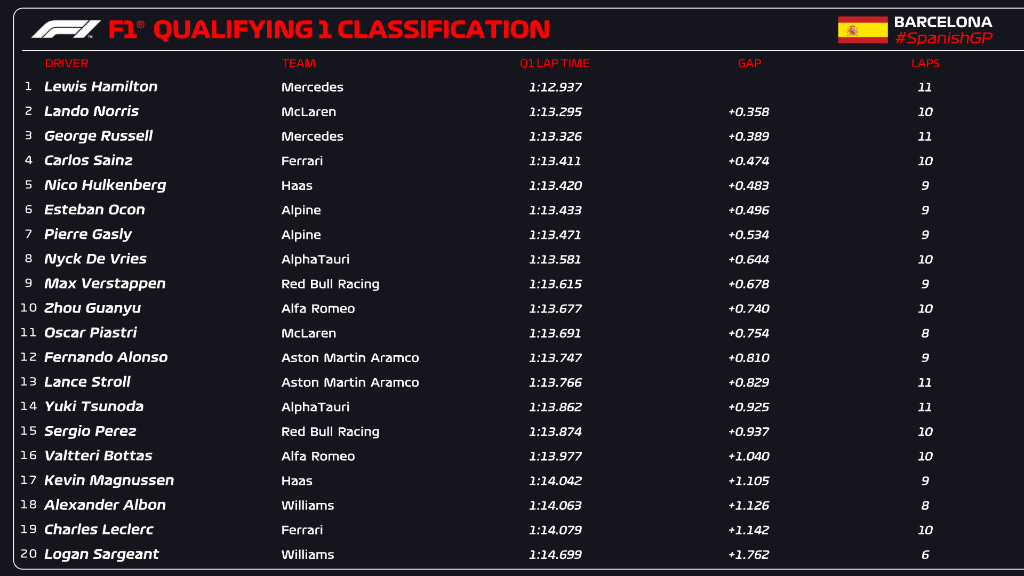1024x576 pixels.
Task: Select driver Lewis Hamilton
Action: tap(101, 87)
